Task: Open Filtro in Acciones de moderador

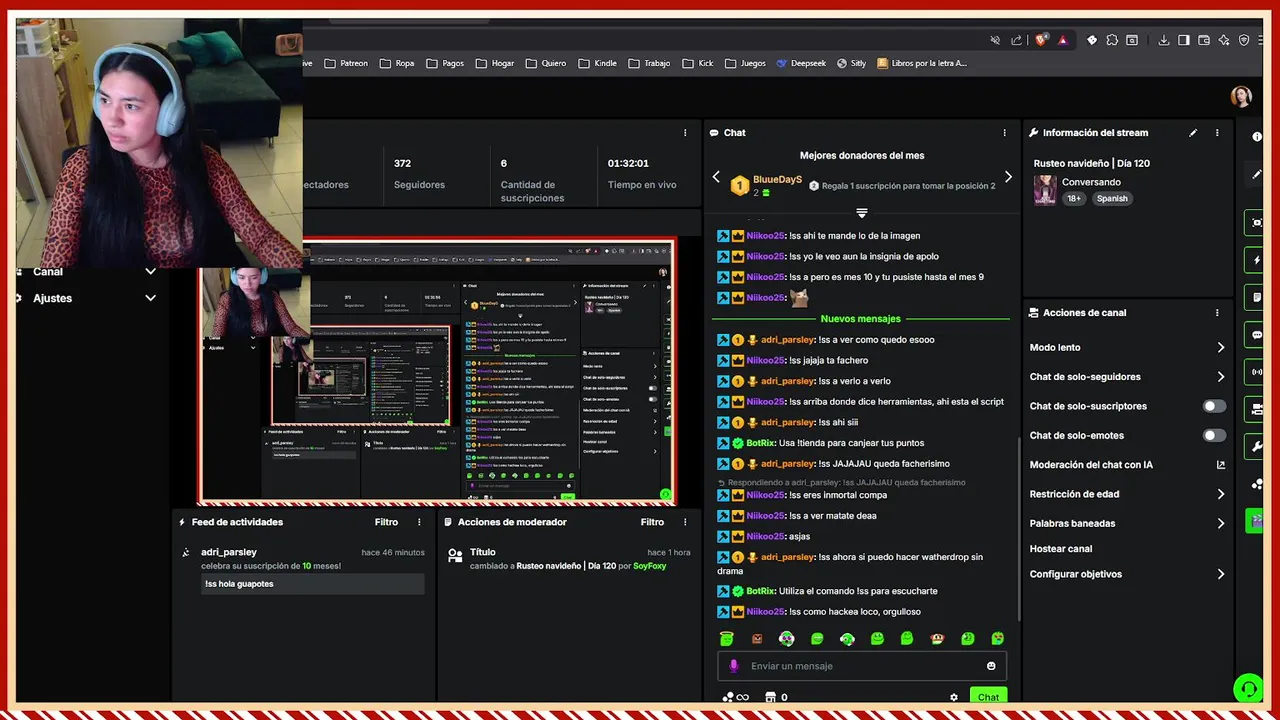Action: tap(652, 522)
